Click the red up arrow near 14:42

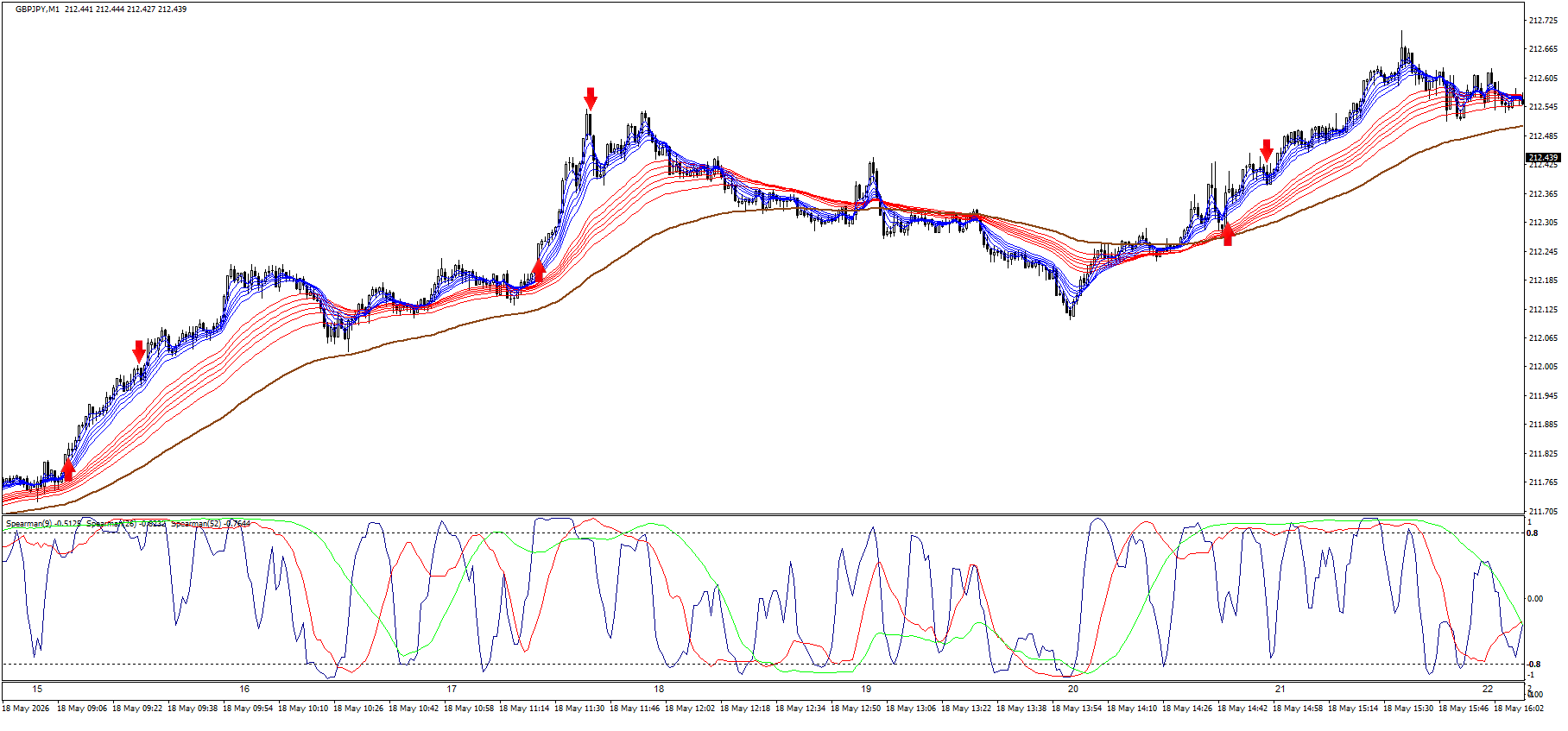pyautogui.click(x=1228, y=235)
